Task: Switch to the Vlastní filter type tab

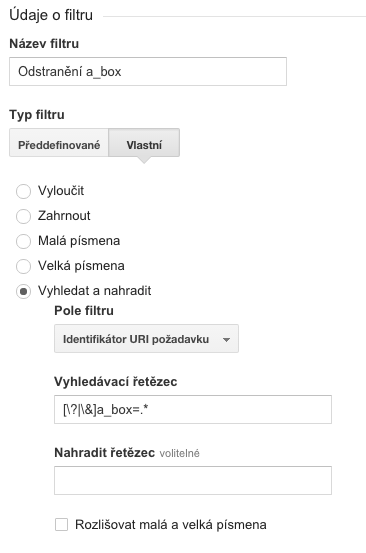Action: pyautogui.click(x=144, y=142)
